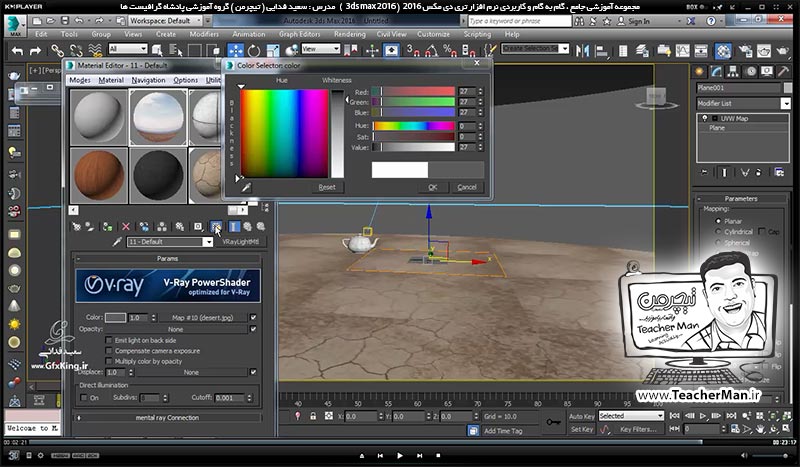
Task: Click the Red value input field
Action: tap(467, 91)
